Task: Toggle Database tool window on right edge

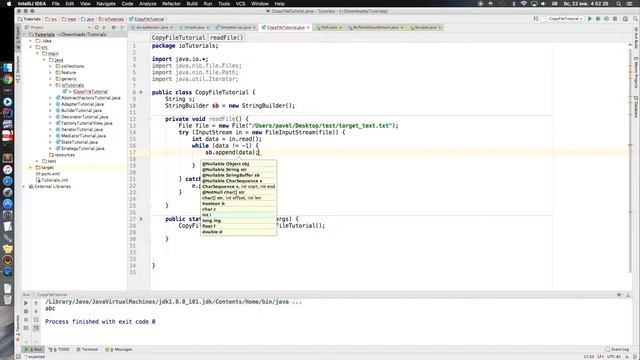Action: 636,107
